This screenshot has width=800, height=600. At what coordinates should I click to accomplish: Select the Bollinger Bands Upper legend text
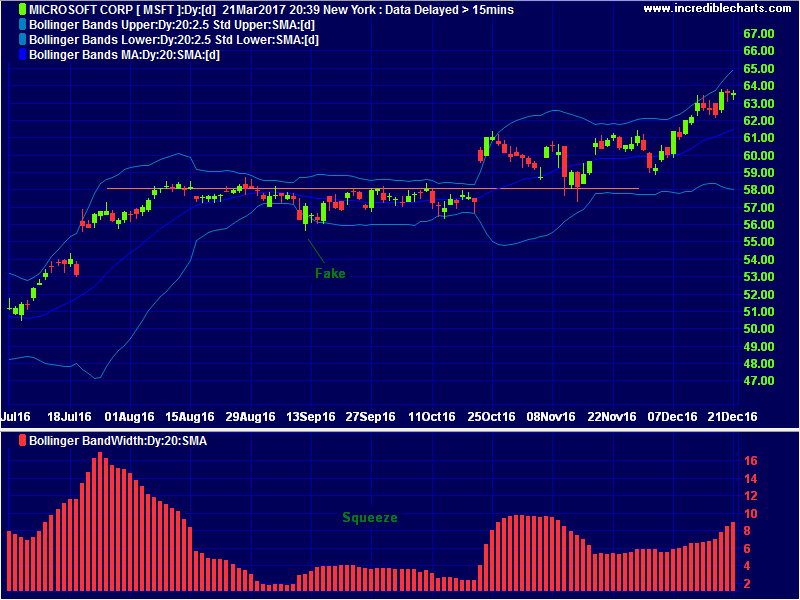172,24
